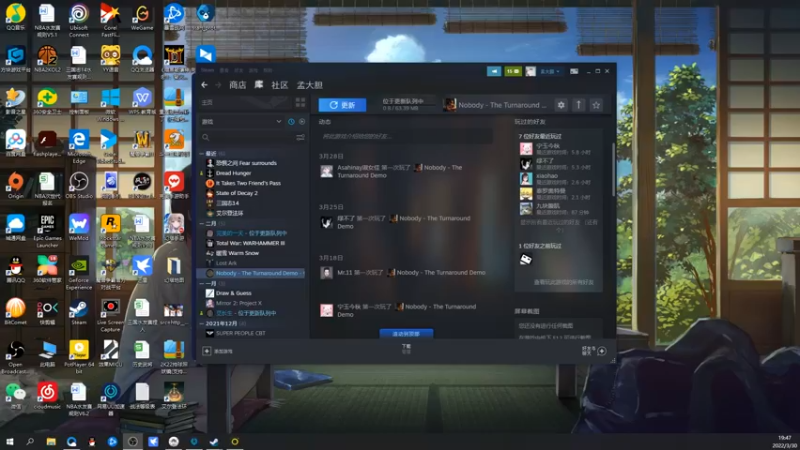Image resolution: width=800 pixels, height=450 pixels.
Task: Select Total War: WARHAMMER III
Action: point(250,243)
